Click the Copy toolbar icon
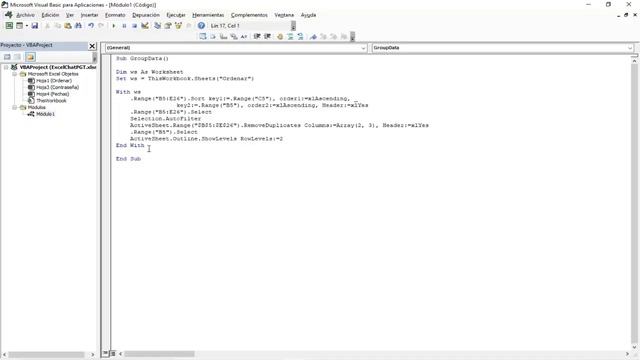This screenshot has height=360, width=640. pyautogui.click(x=58, y=26)
